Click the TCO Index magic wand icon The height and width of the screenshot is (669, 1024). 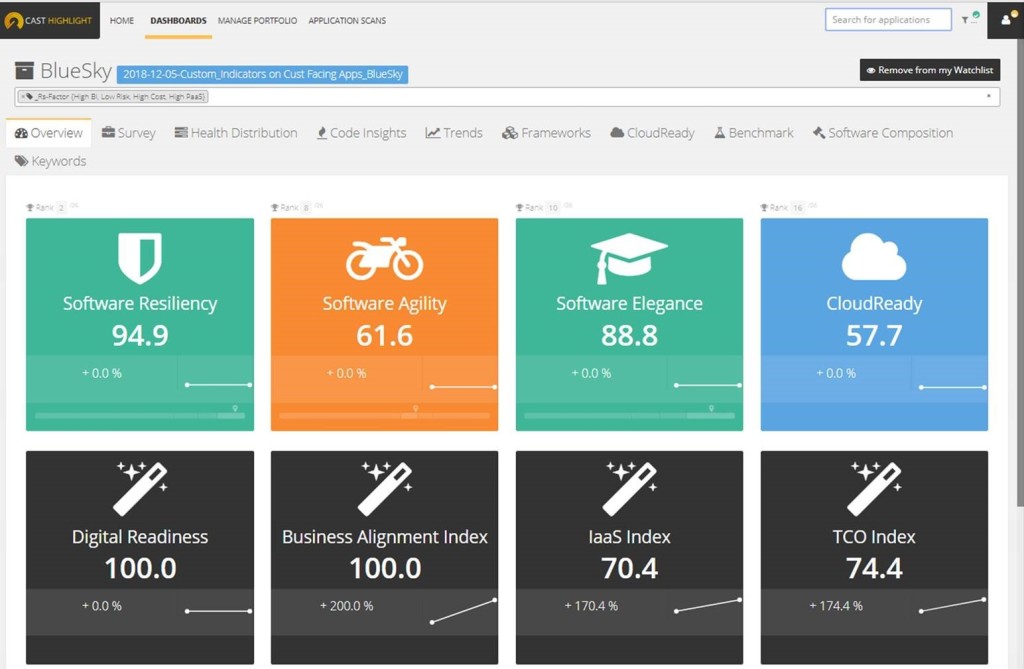tap(874, 488)
